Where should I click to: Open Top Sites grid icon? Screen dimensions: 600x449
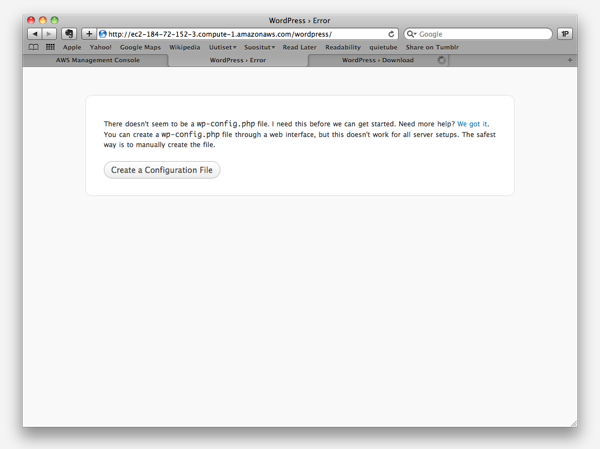click(50, 47)
